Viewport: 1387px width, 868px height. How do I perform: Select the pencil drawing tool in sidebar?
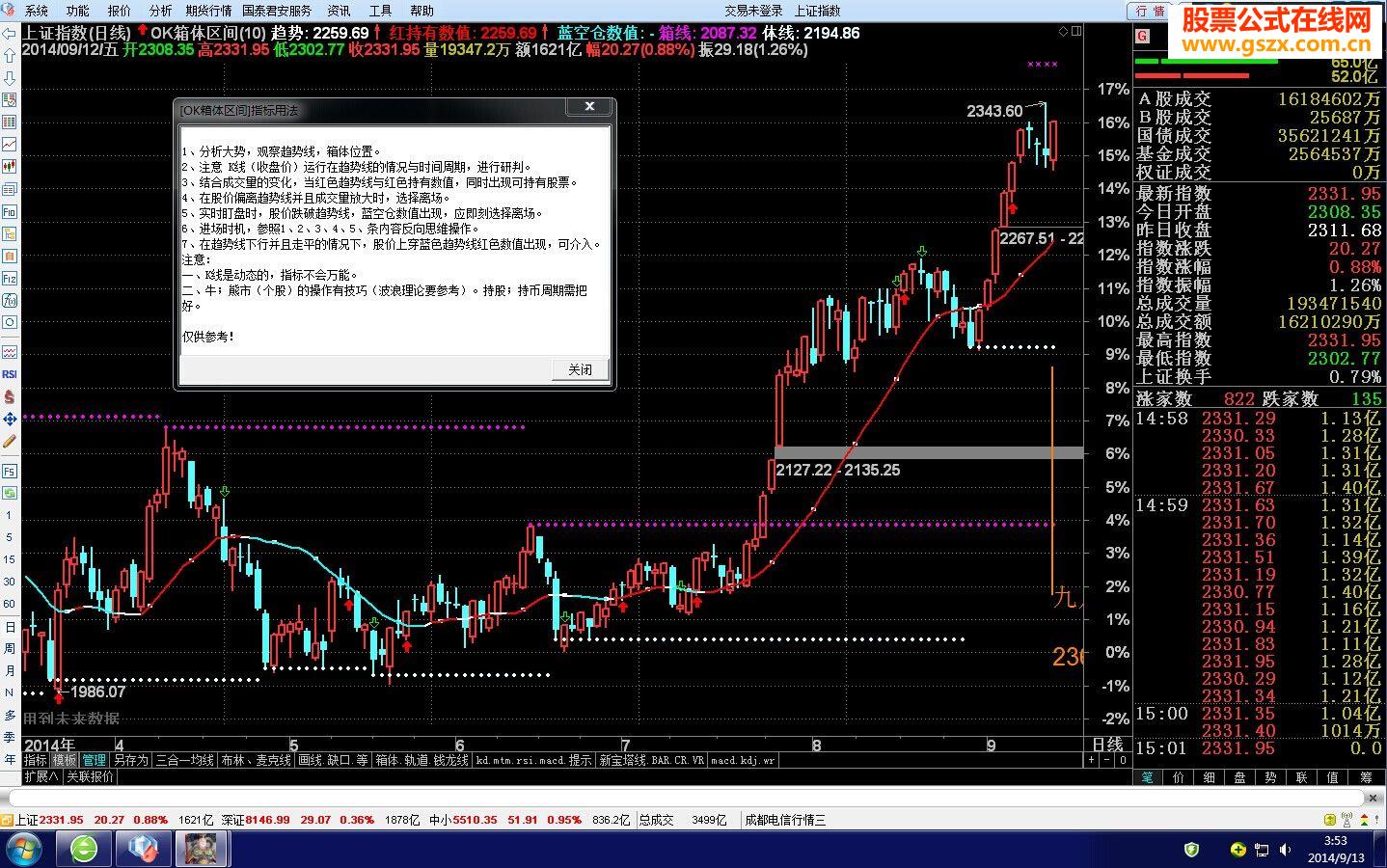pos(10,441)
